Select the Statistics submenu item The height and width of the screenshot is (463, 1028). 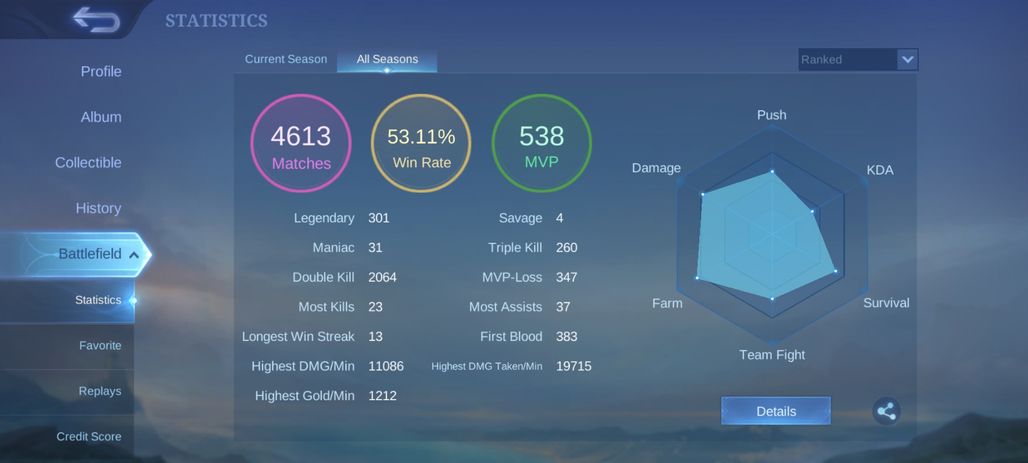pyautogui.click(x=98, y=300)
